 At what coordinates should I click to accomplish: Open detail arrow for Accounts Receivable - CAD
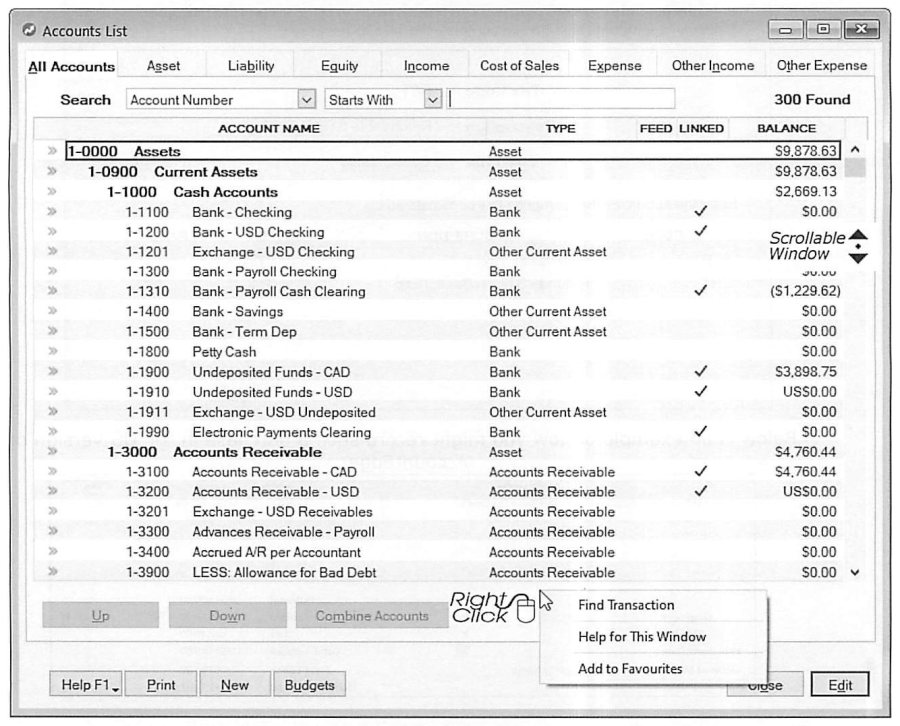52,471
